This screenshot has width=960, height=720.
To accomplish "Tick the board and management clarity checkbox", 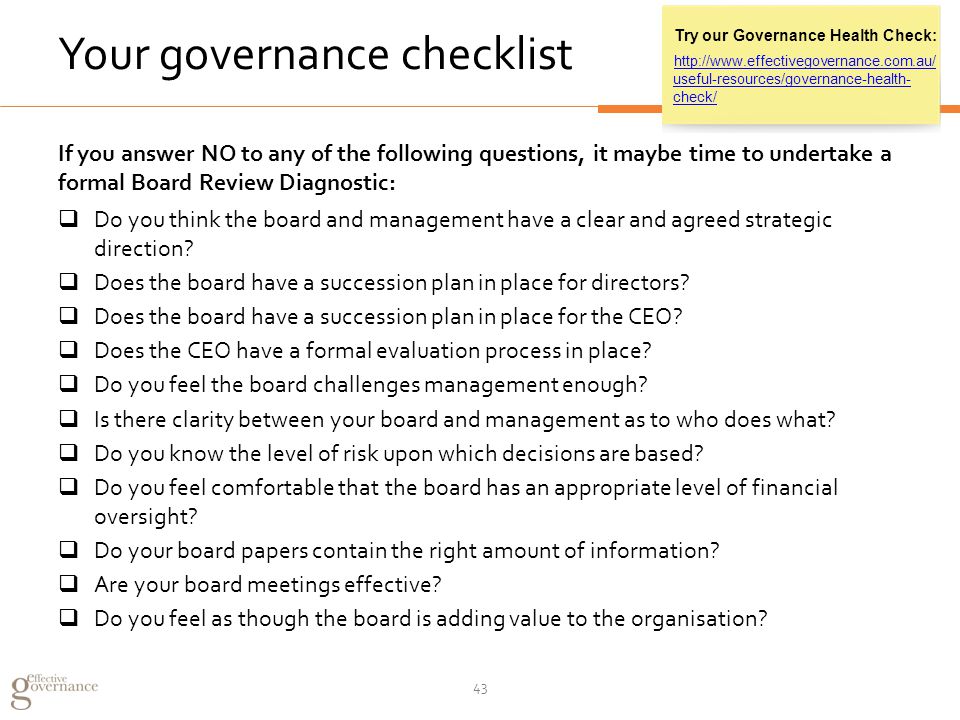I will 69,418.
